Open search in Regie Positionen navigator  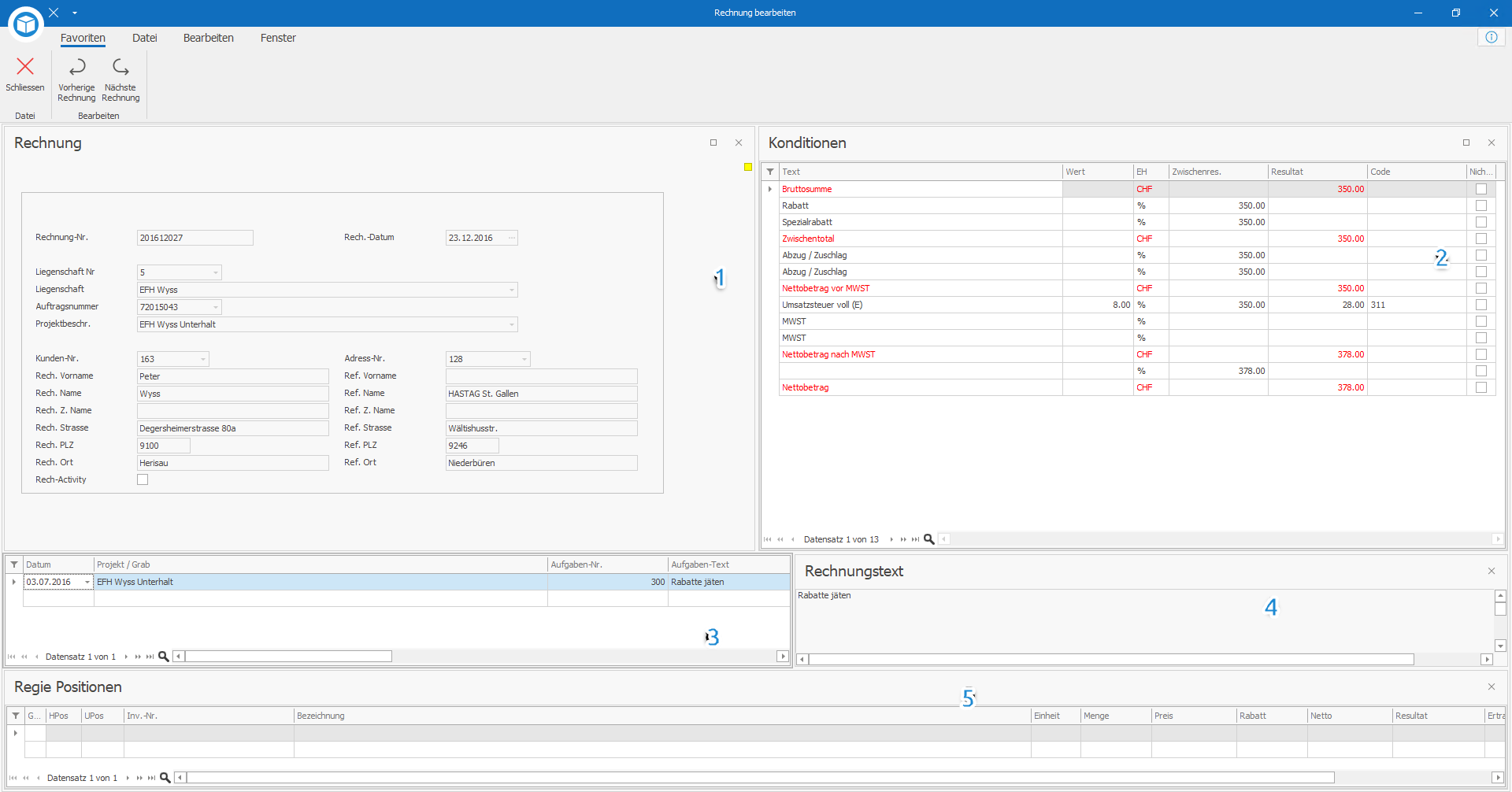point(165,778)
